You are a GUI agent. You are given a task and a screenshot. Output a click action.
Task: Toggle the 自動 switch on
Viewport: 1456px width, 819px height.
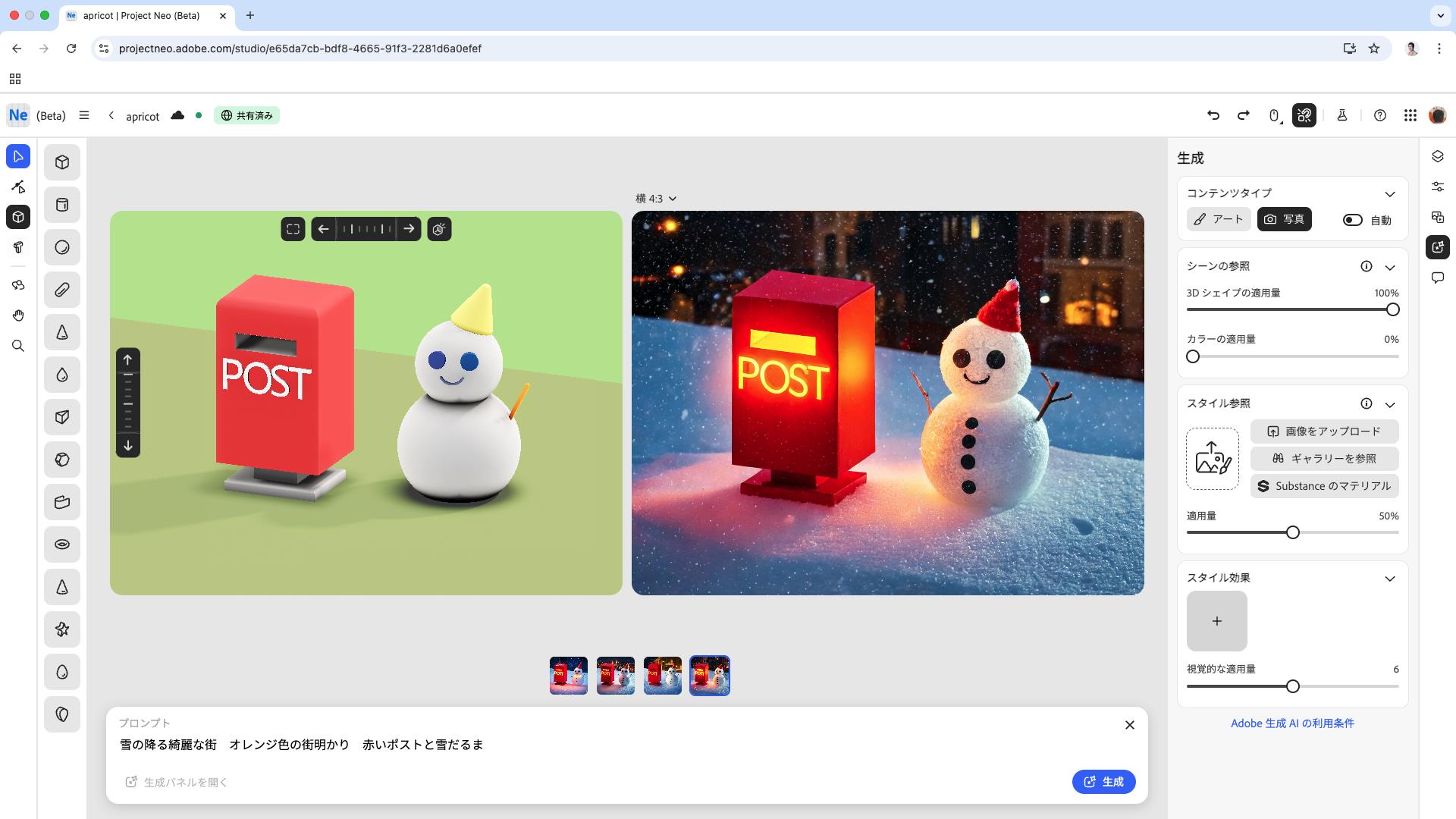(1352, 220)
